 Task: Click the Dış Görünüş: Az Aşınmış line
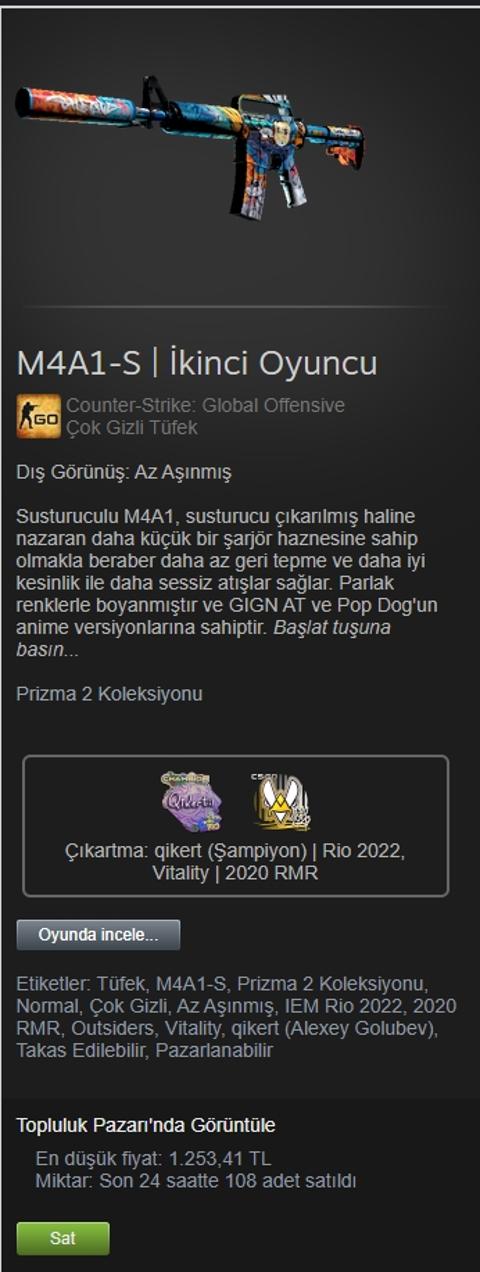coord(124,471)
